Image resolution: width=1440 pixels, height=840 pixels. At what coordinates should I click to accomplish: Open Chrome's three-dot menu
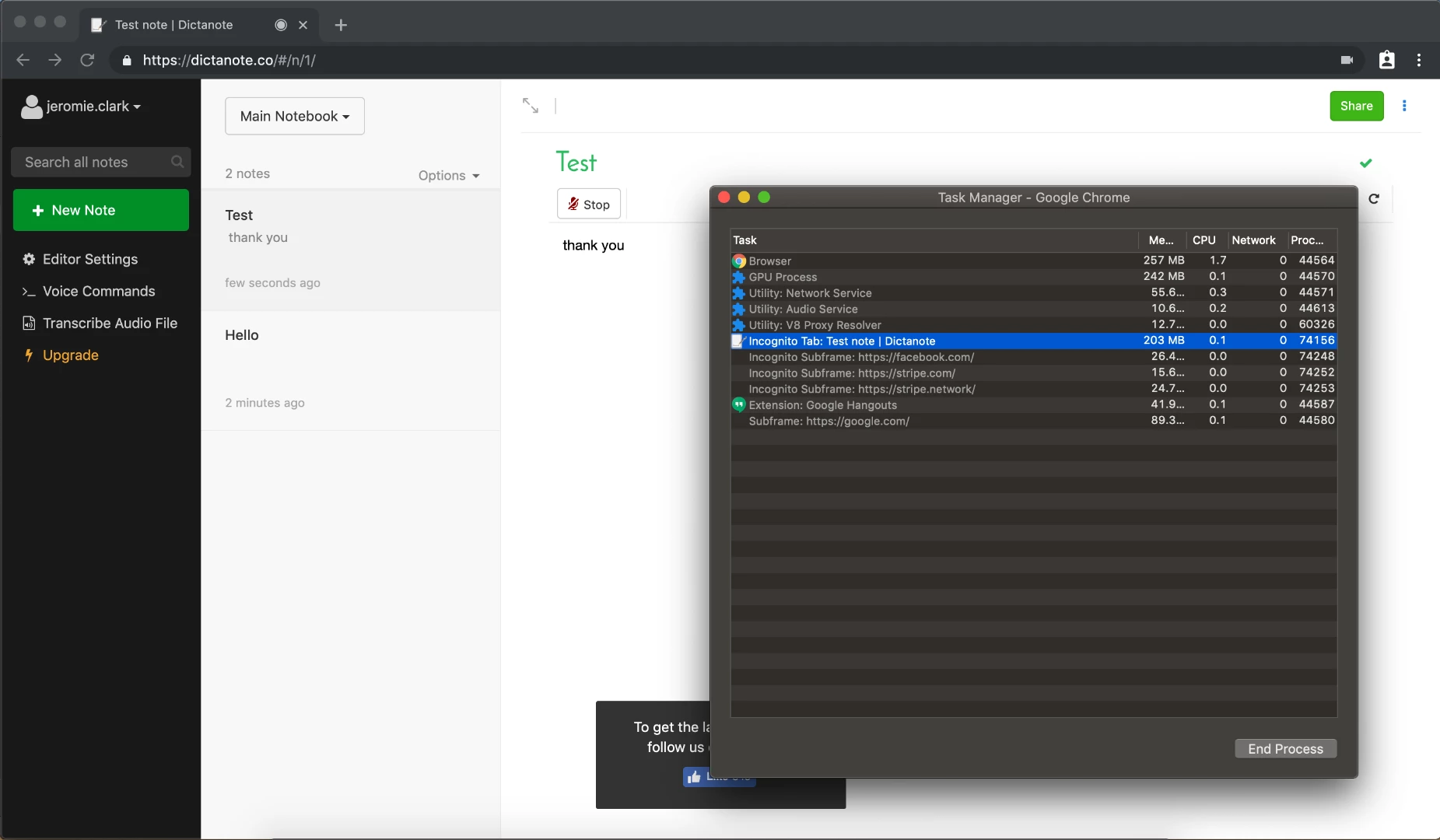(1419, 60)
